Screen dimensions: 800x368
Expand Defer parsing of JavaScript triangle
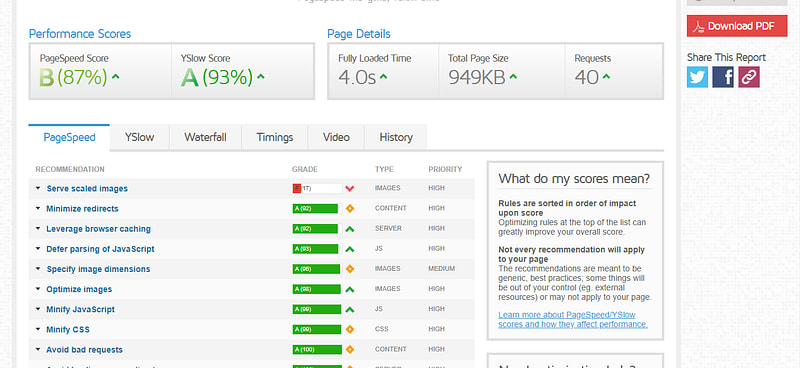point(38,249)
